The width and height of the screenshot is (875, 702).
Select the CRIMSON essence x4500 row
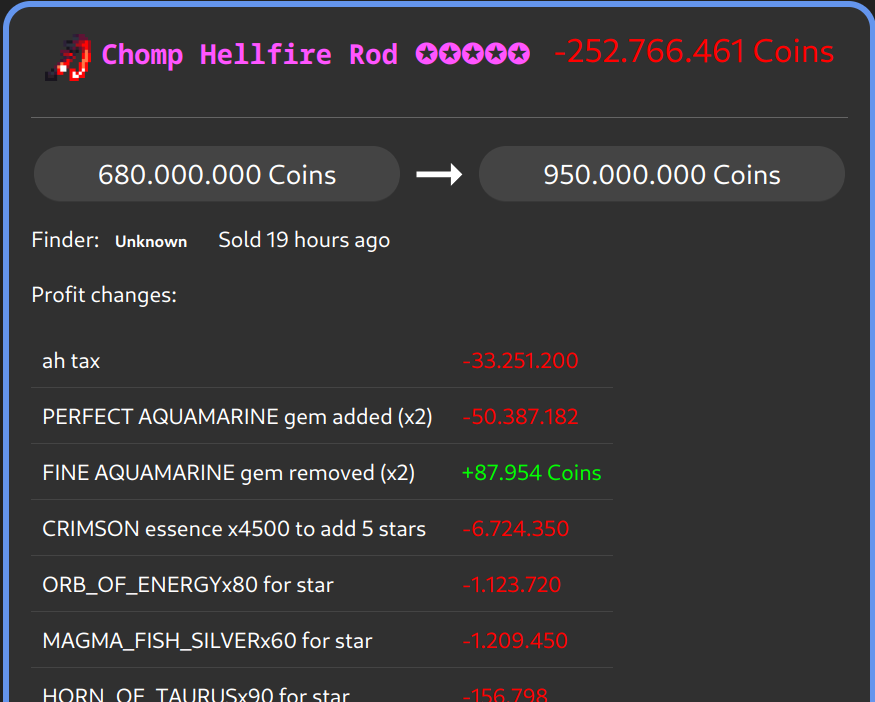pos(234,529)
